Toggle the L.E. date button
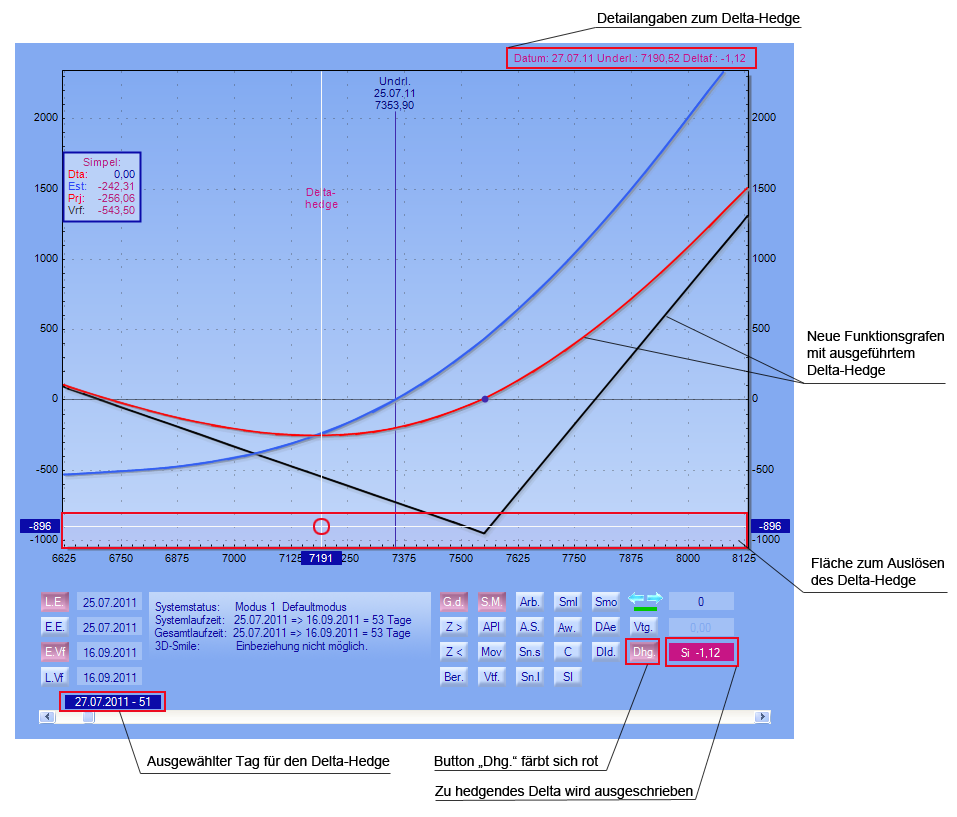 coord(54,603)
